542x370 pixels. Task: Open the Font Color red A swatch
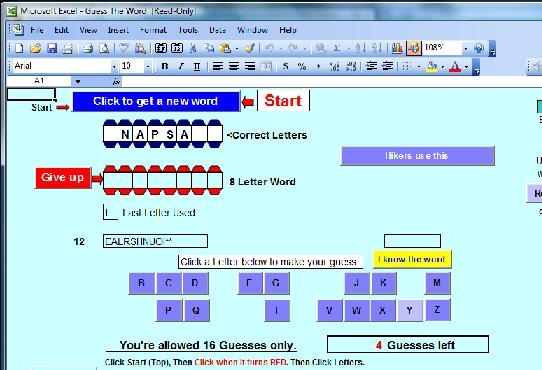point(455,66)
